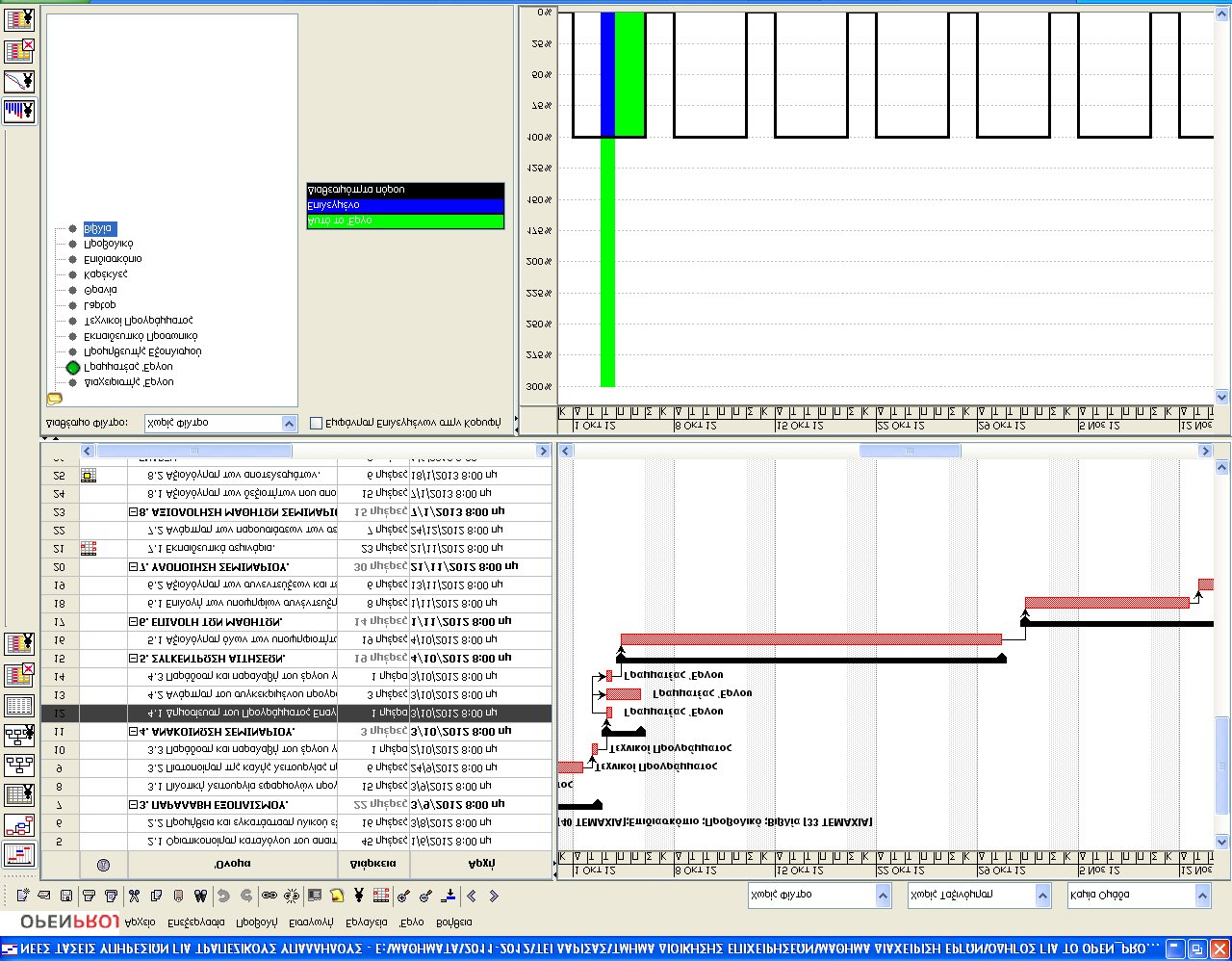The width and height of the screenshot is (1232, 961).
Task: Click the Copy toolbar icon
Action: [156, 896]
